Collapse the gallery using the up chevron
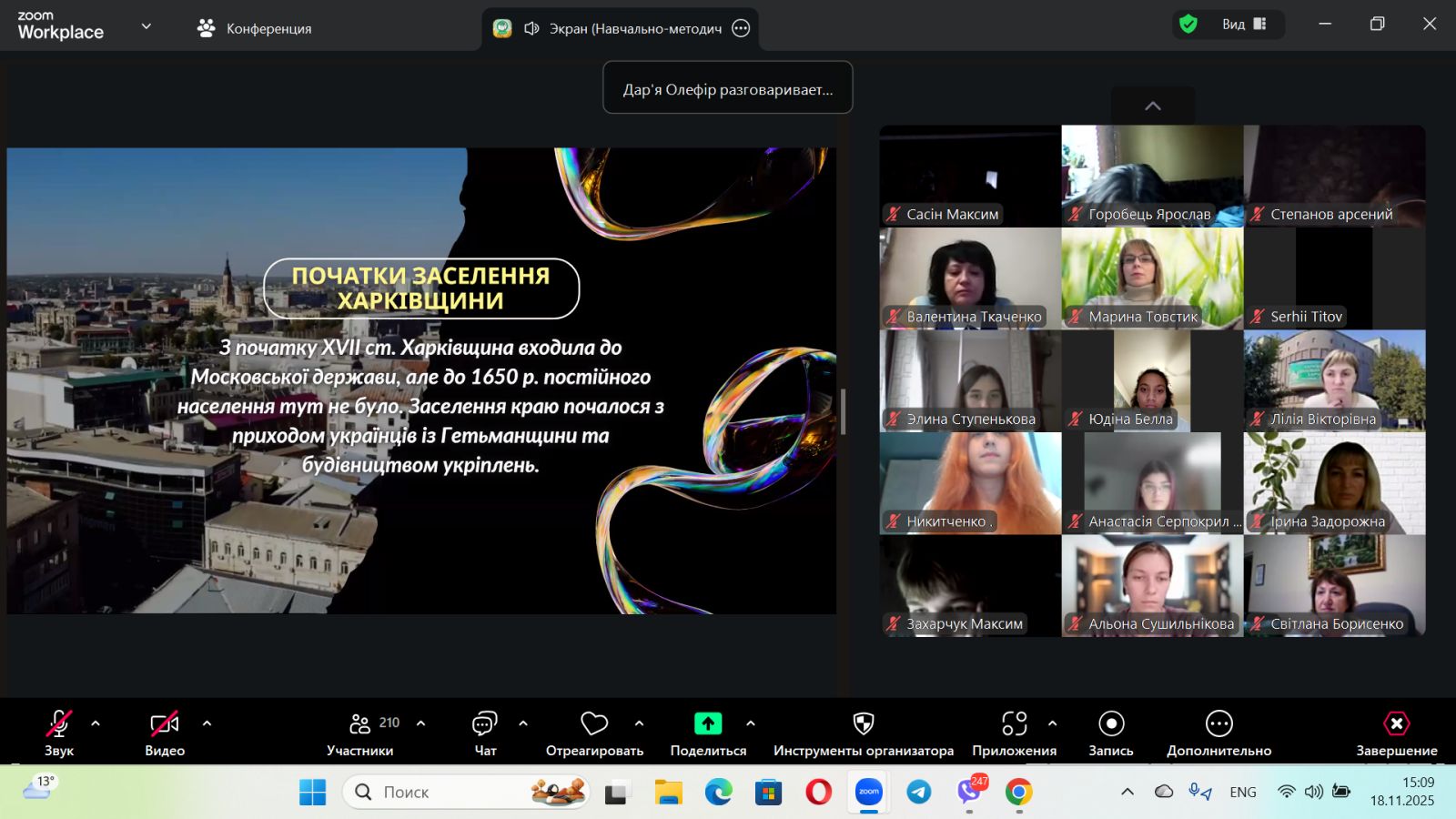 (x=1152, y=106)
